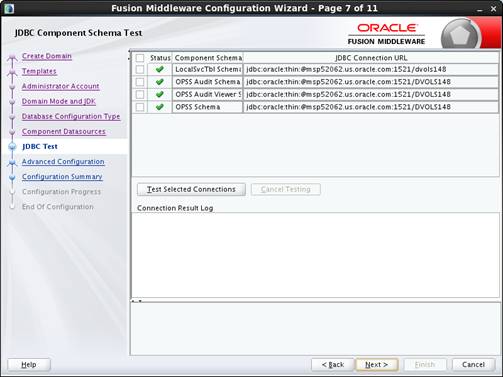Select the OPSS Schema name cell

pos(207,107)
